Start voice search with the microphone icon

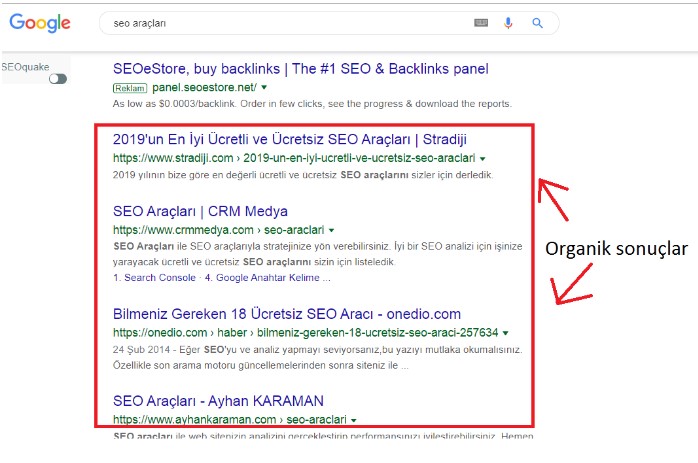click(x=508, y=23)
